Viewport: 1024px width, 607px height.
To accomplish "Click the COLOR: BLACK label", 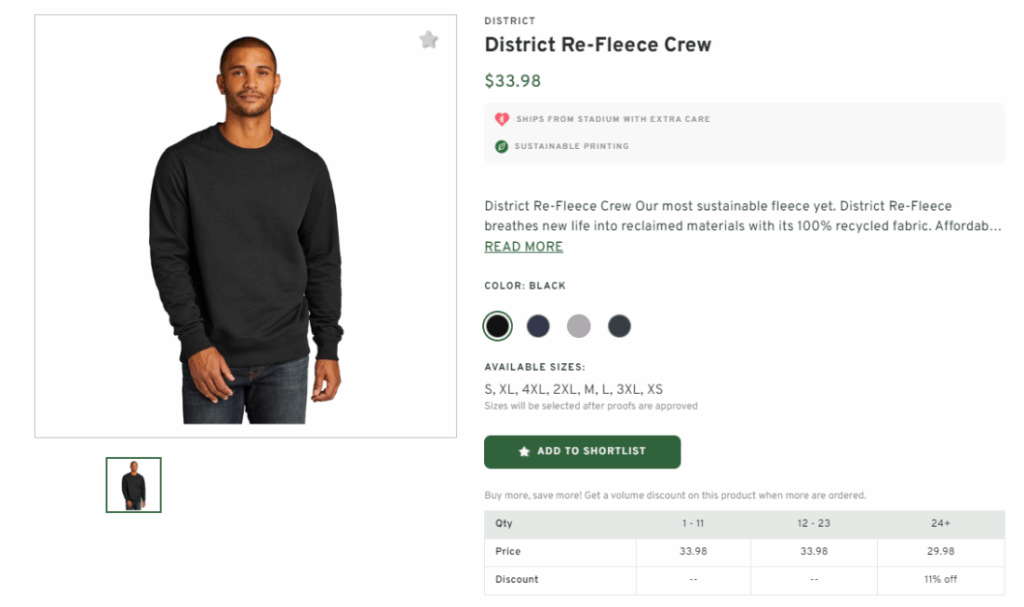I will [x=523, y=285].
